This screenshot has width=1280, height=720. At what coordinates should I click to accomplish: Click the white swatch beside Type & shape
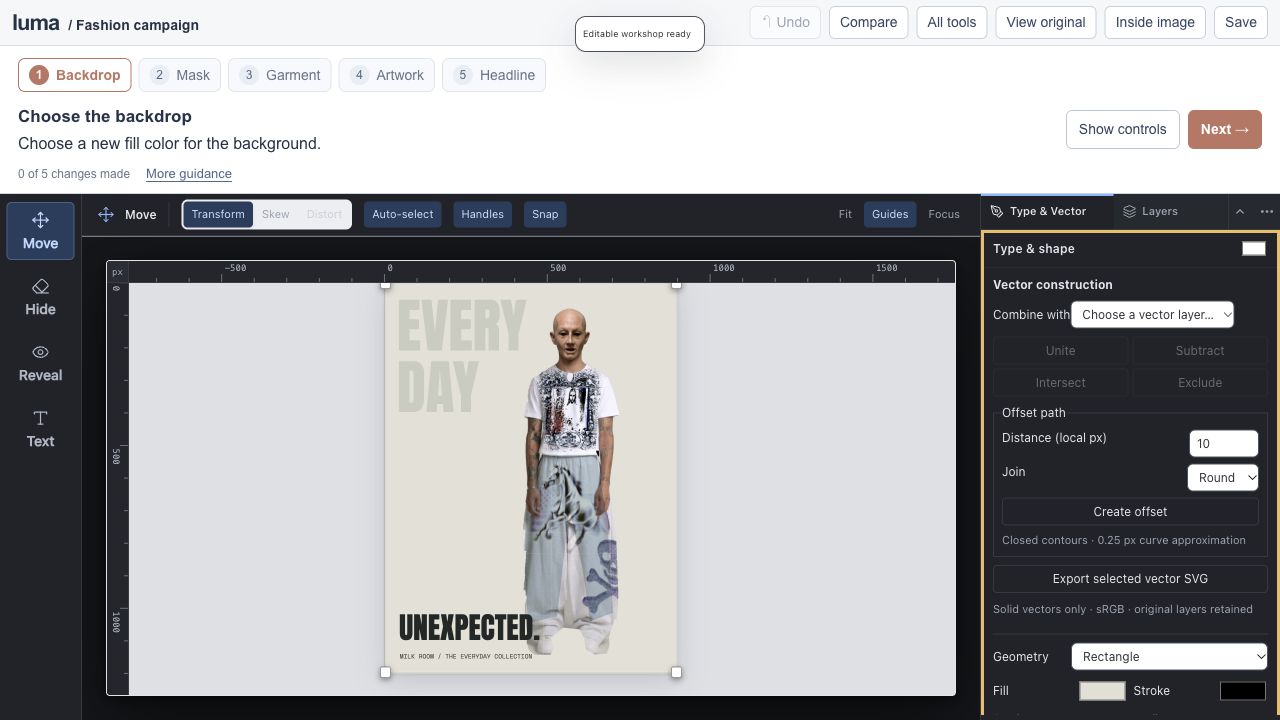tap(1254, 249)
